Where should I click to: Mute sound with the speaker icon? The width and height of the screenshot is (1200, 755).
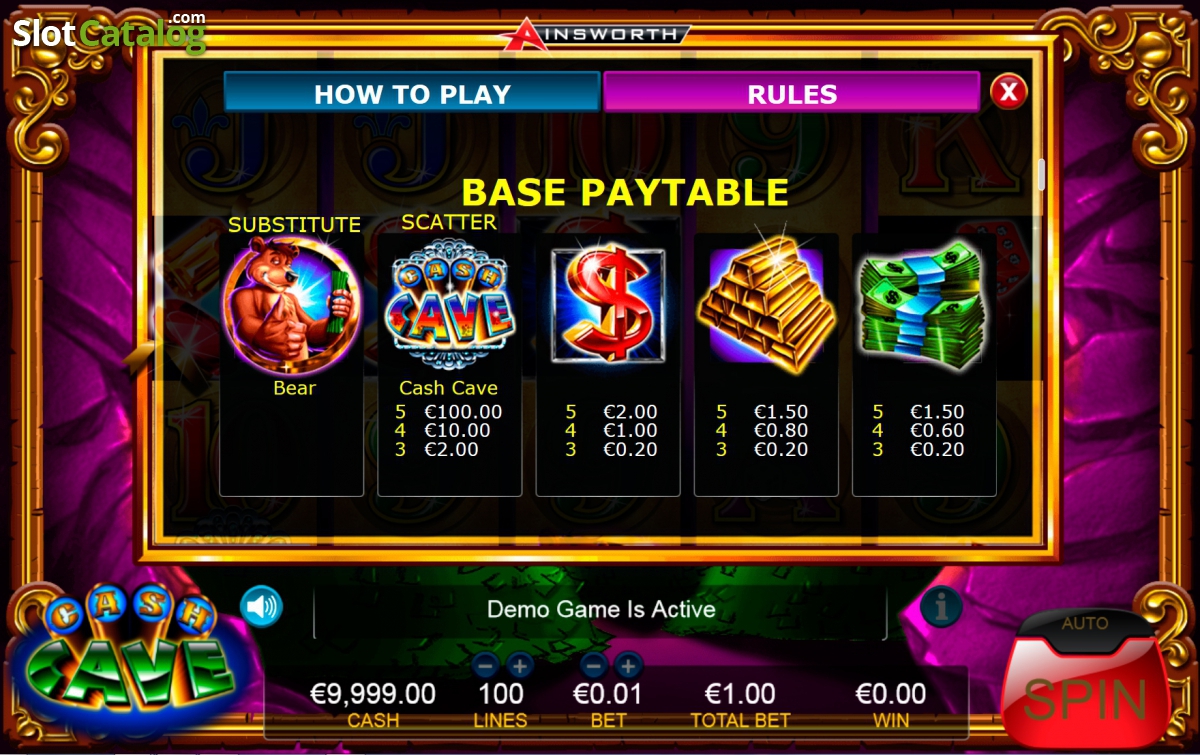(x=261, y=606)
